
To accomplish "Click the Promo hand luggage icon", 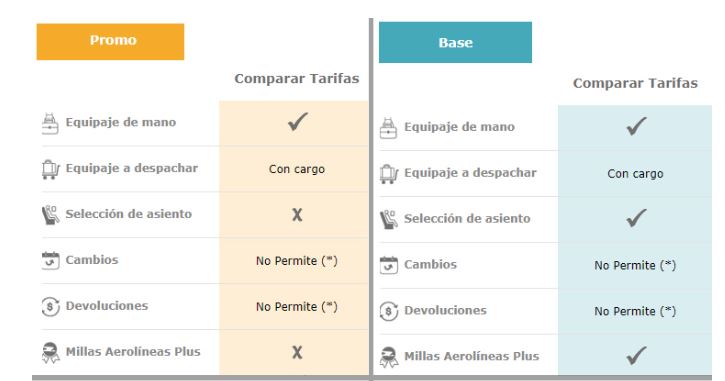I will (50, 123).
